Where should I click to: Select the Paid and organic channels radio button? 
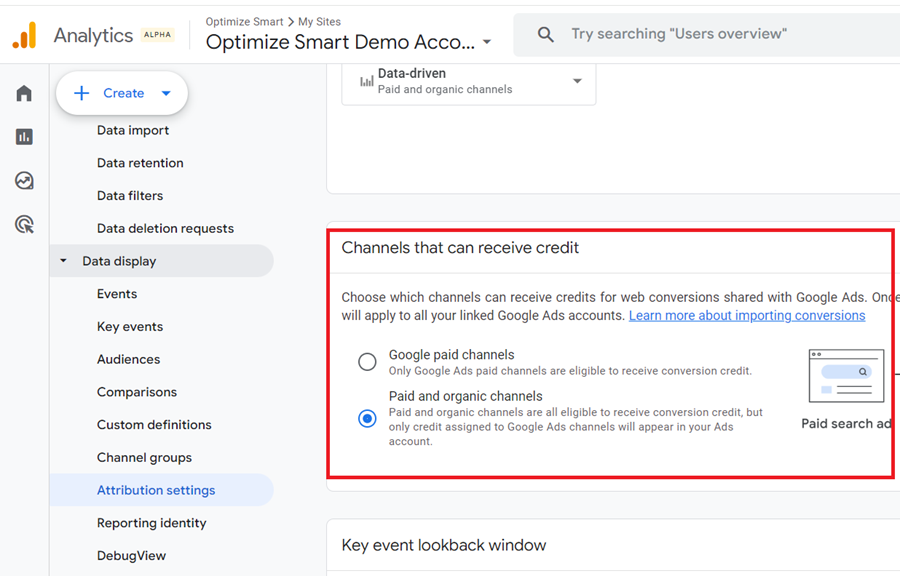(367, 418)
